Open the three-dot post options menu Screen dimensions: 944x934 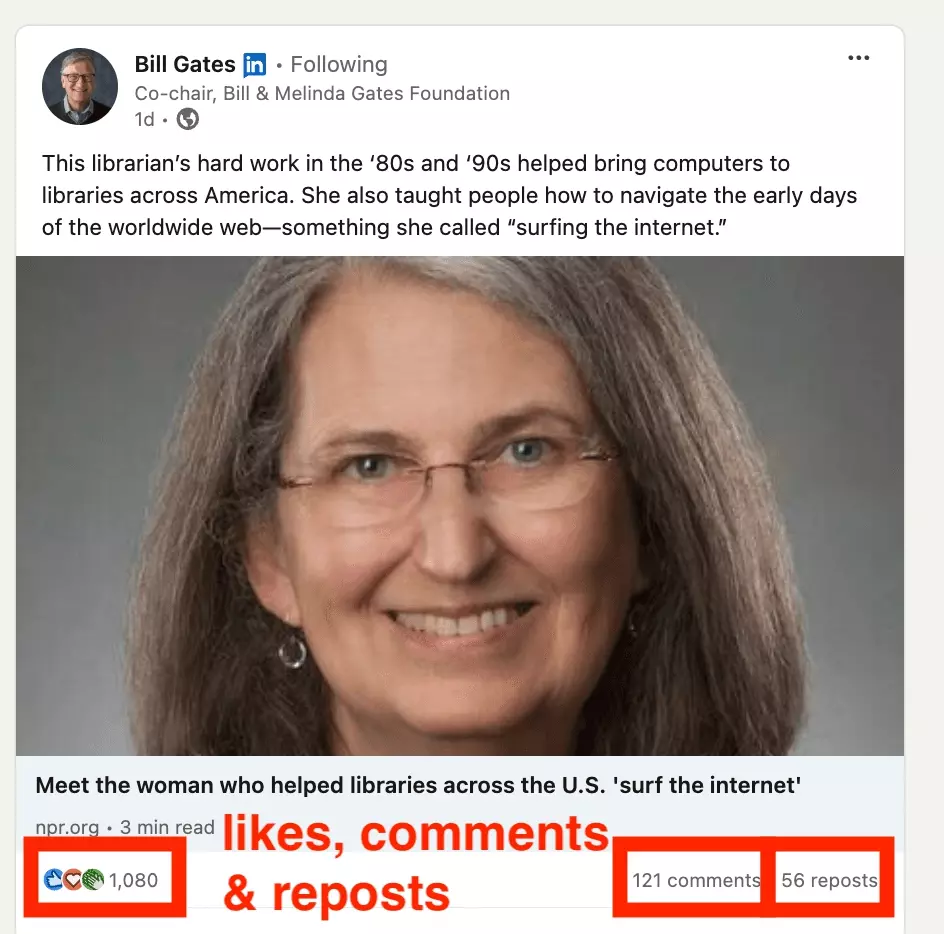point(858,58)
